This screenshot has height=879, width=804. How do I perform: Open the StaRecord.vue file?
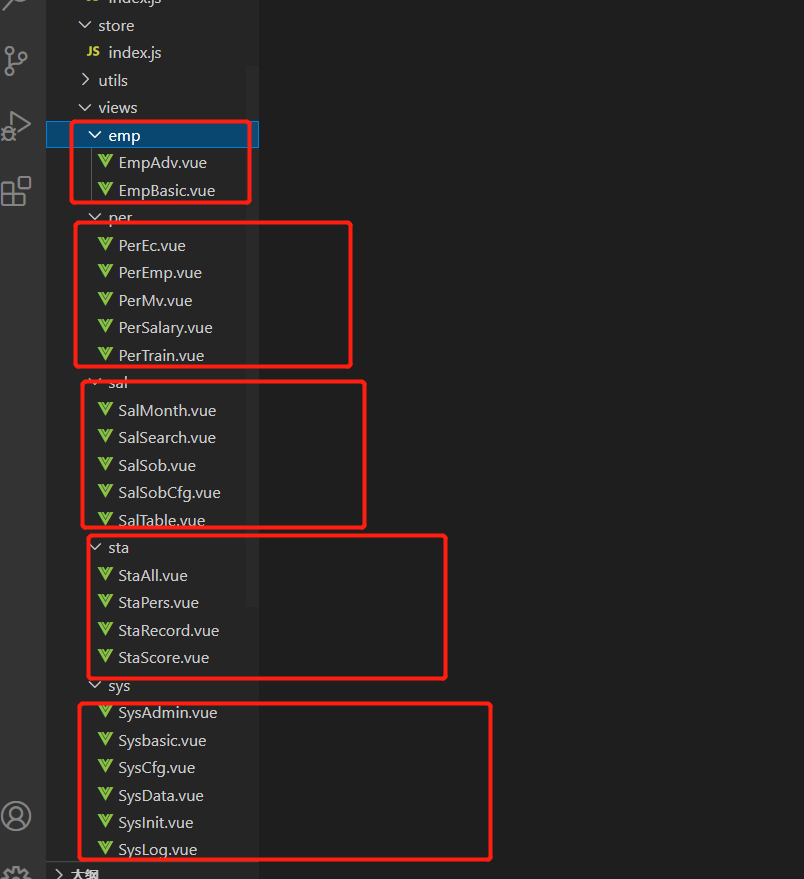[x=169, y=631]
